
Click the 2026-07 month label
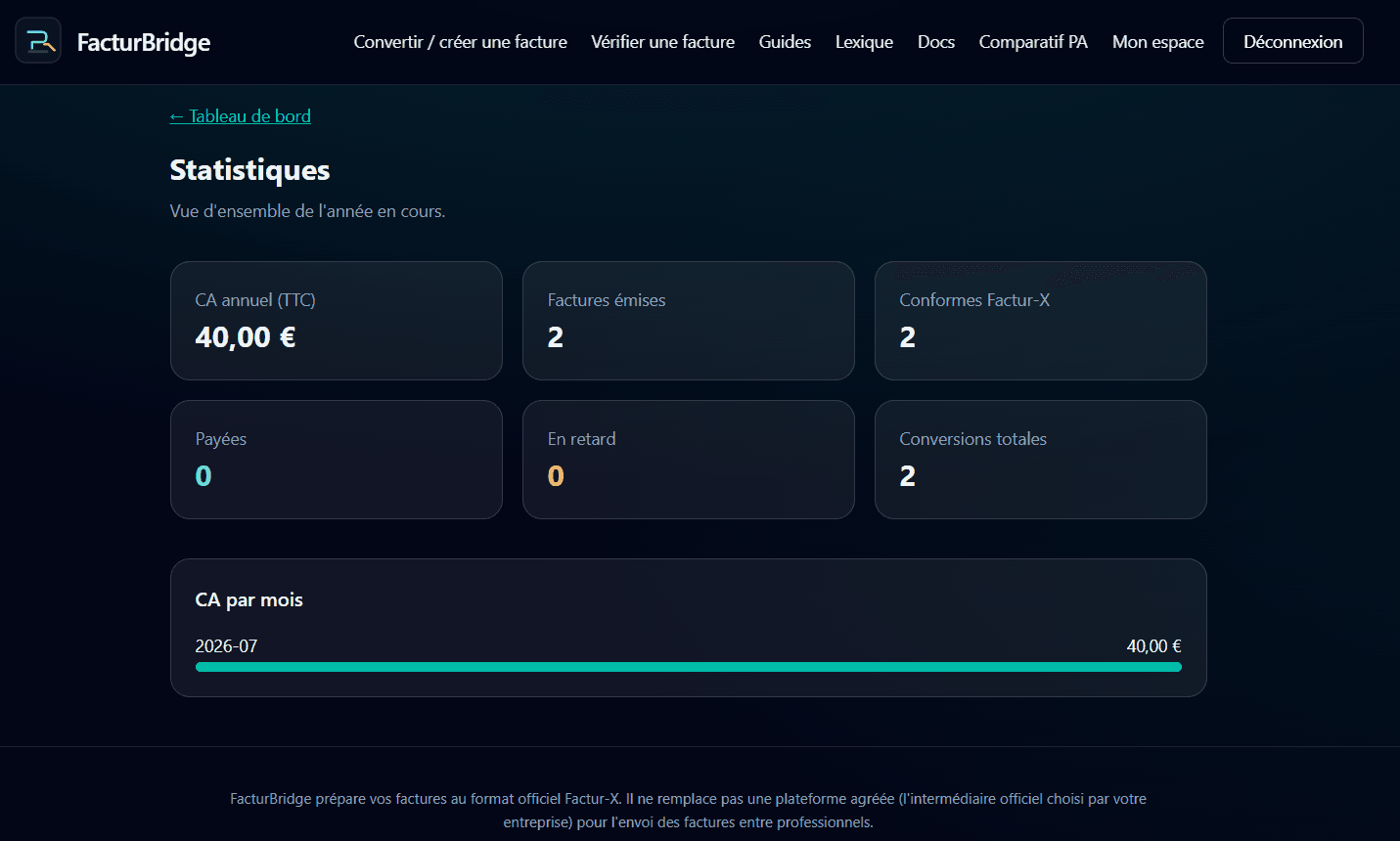pos(227,646)
